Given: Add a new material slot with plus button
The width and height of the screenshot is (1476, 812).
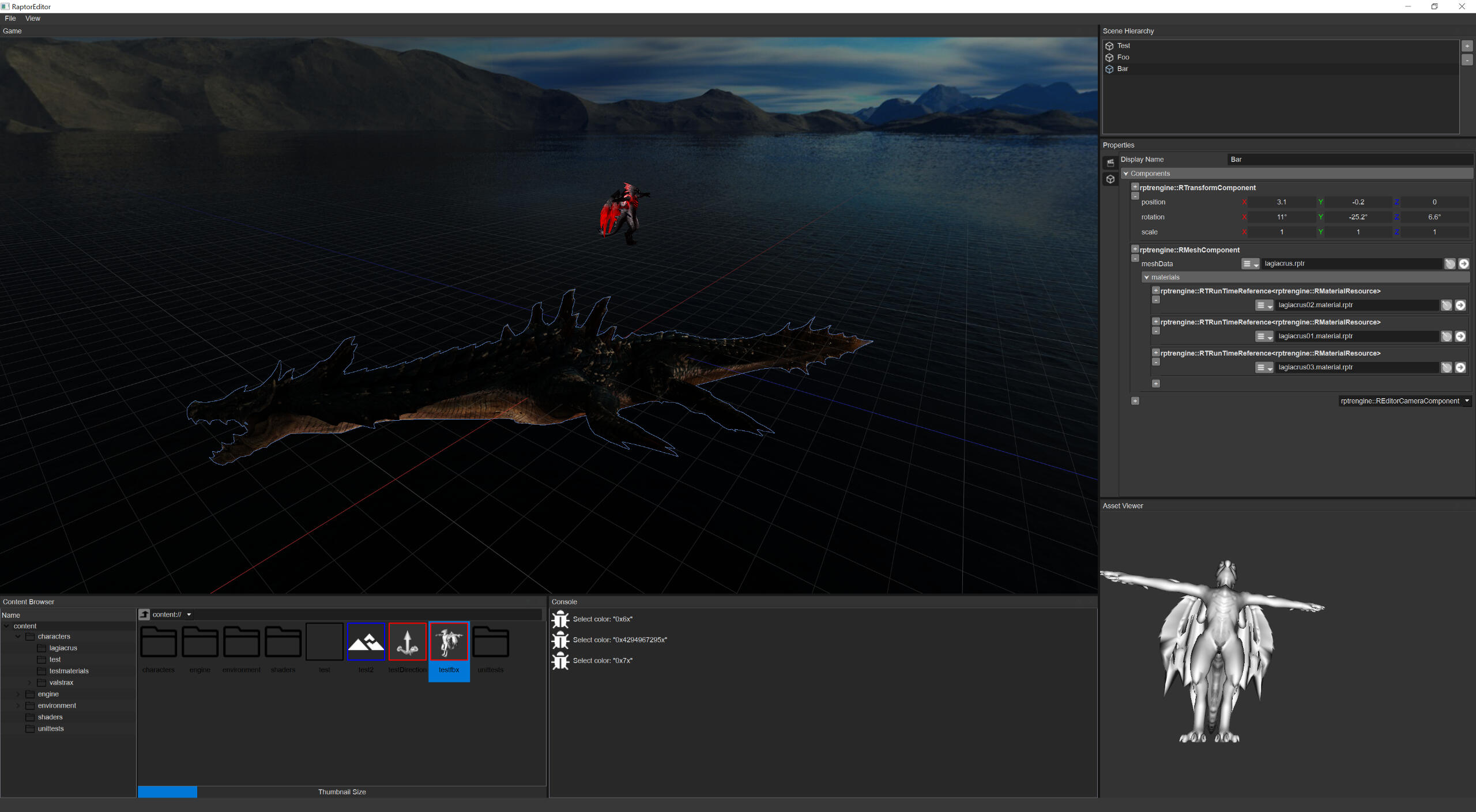Looking at the screenshot, I should [1156, 384].
